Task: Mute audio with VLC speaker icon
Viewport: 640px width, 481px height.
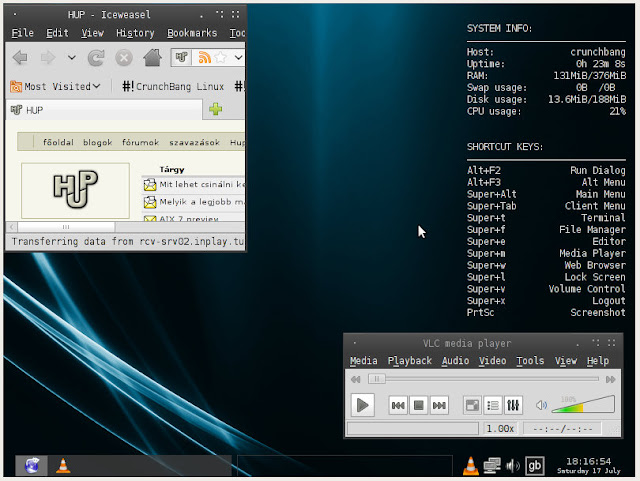Action: click(x=541, y=405)
